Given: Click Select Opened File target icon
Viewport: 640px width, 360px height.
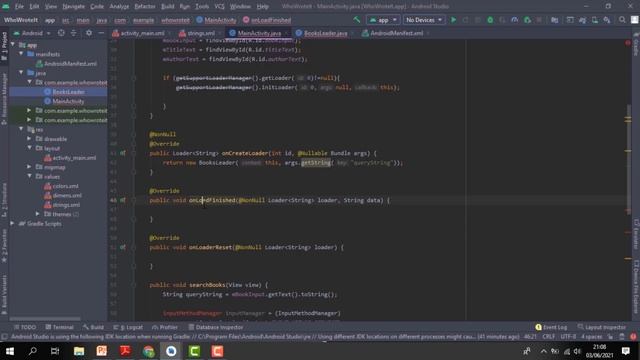Looking at the screenshot, I should pyautogui.click(x=61, y=33).
